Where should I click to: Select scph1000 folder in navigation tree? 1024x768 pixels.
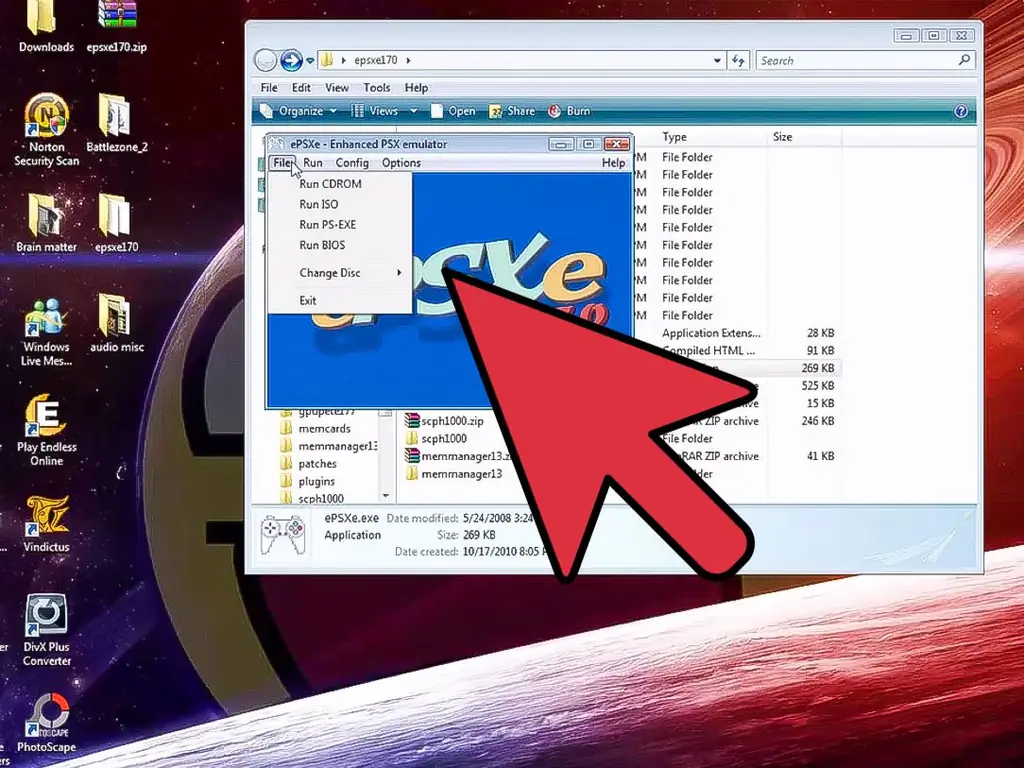coord(312,499)
